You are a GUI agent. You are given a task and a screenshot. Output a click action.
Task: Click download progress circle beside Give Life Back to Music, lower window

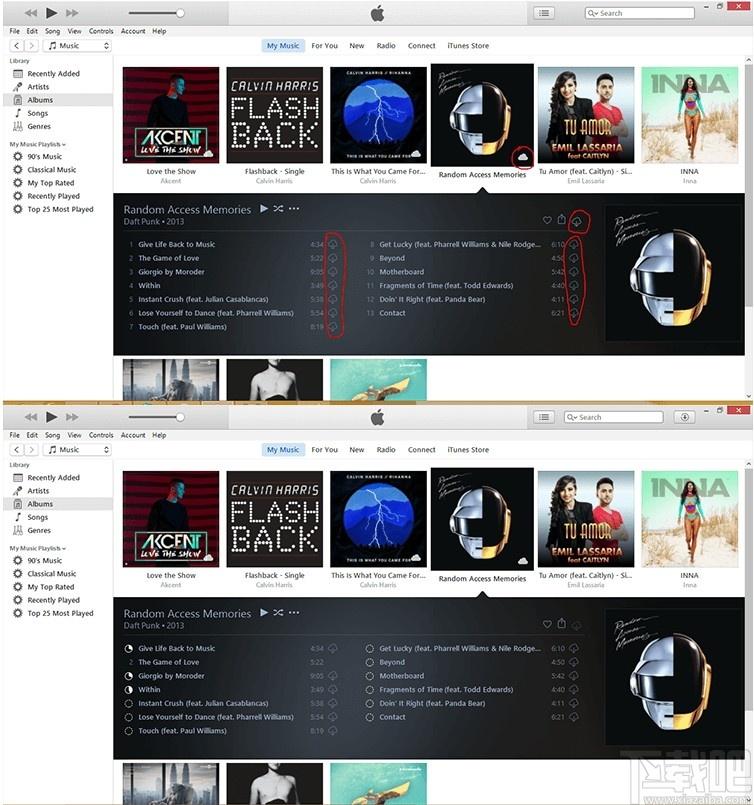(129, 648)
